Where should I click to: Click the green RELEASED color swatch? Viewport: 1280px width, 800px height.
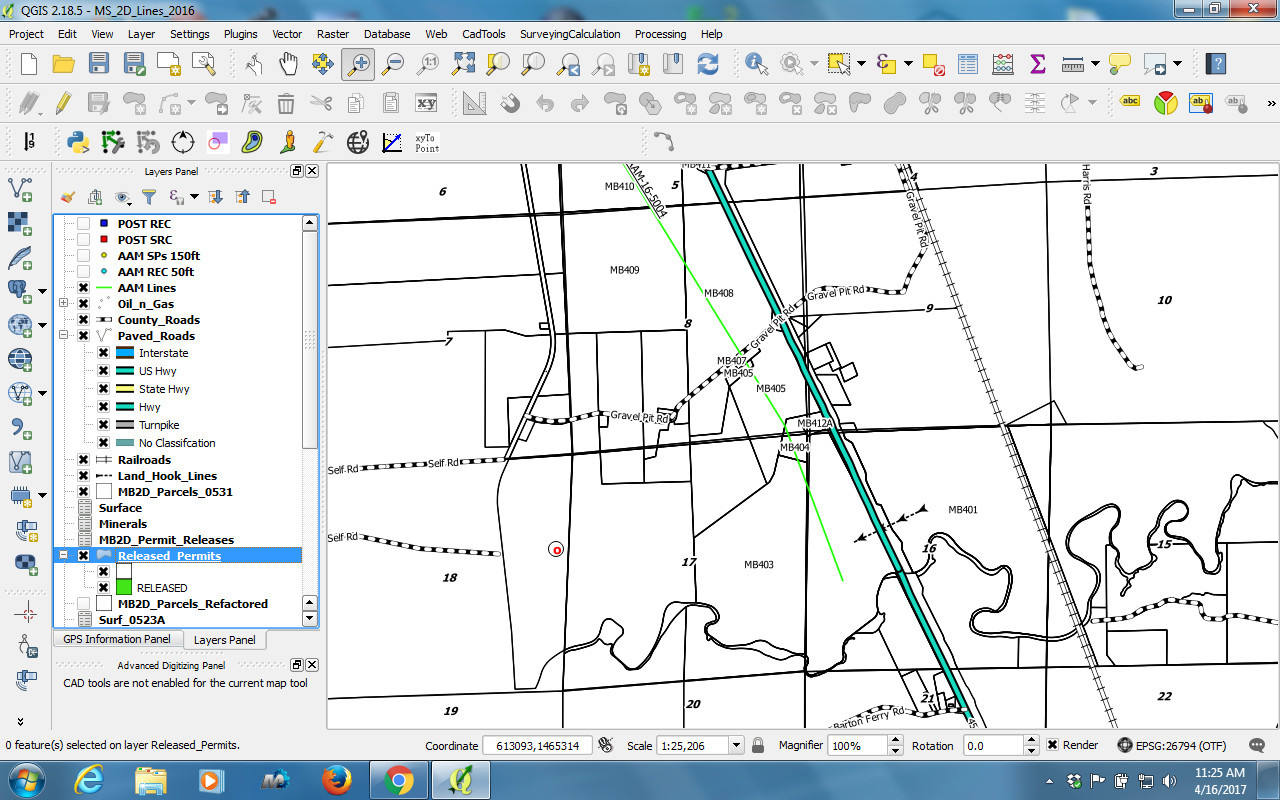pos(122,588)
